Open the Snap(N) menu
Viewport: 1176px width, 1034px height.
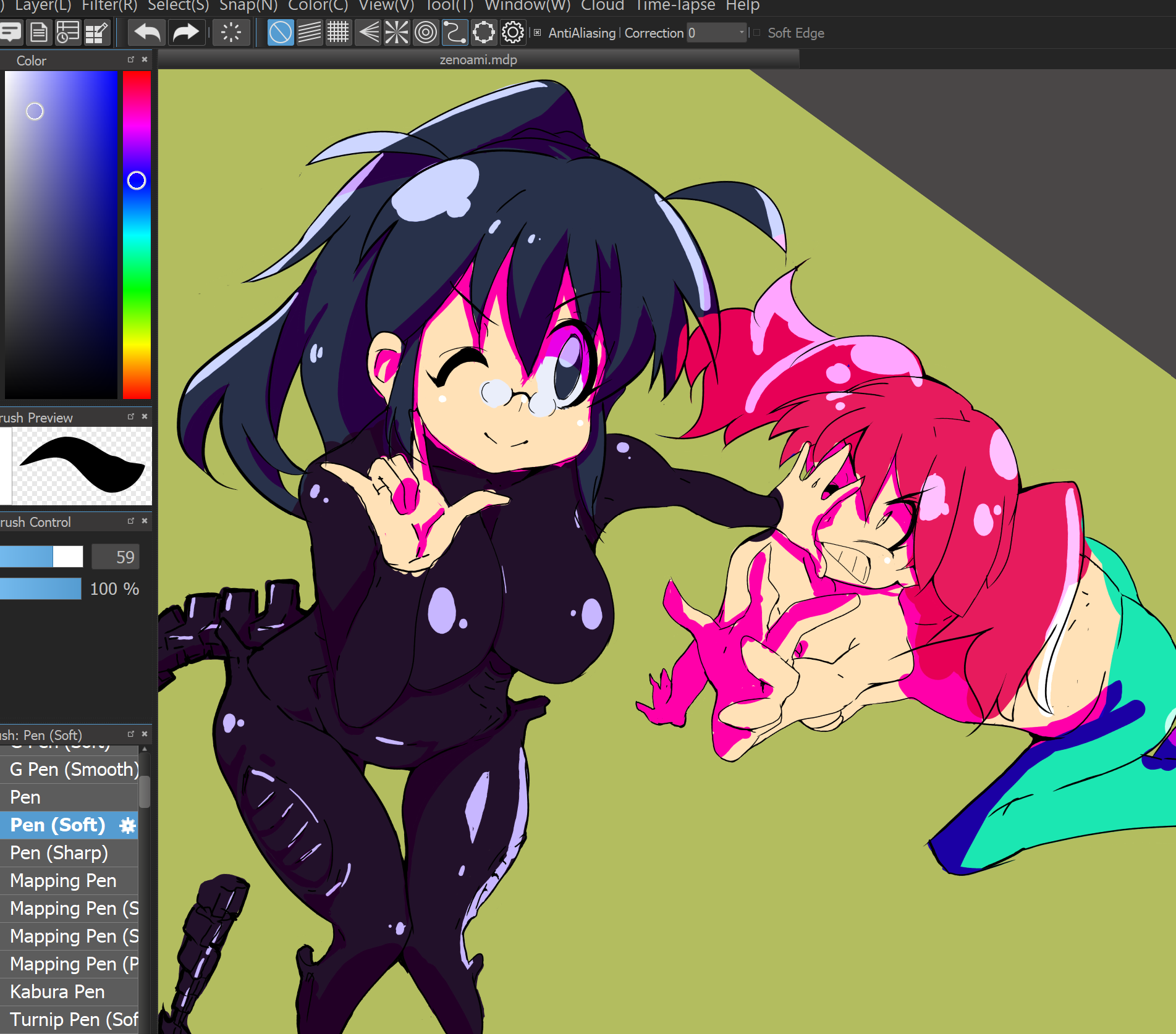point(248,6)
